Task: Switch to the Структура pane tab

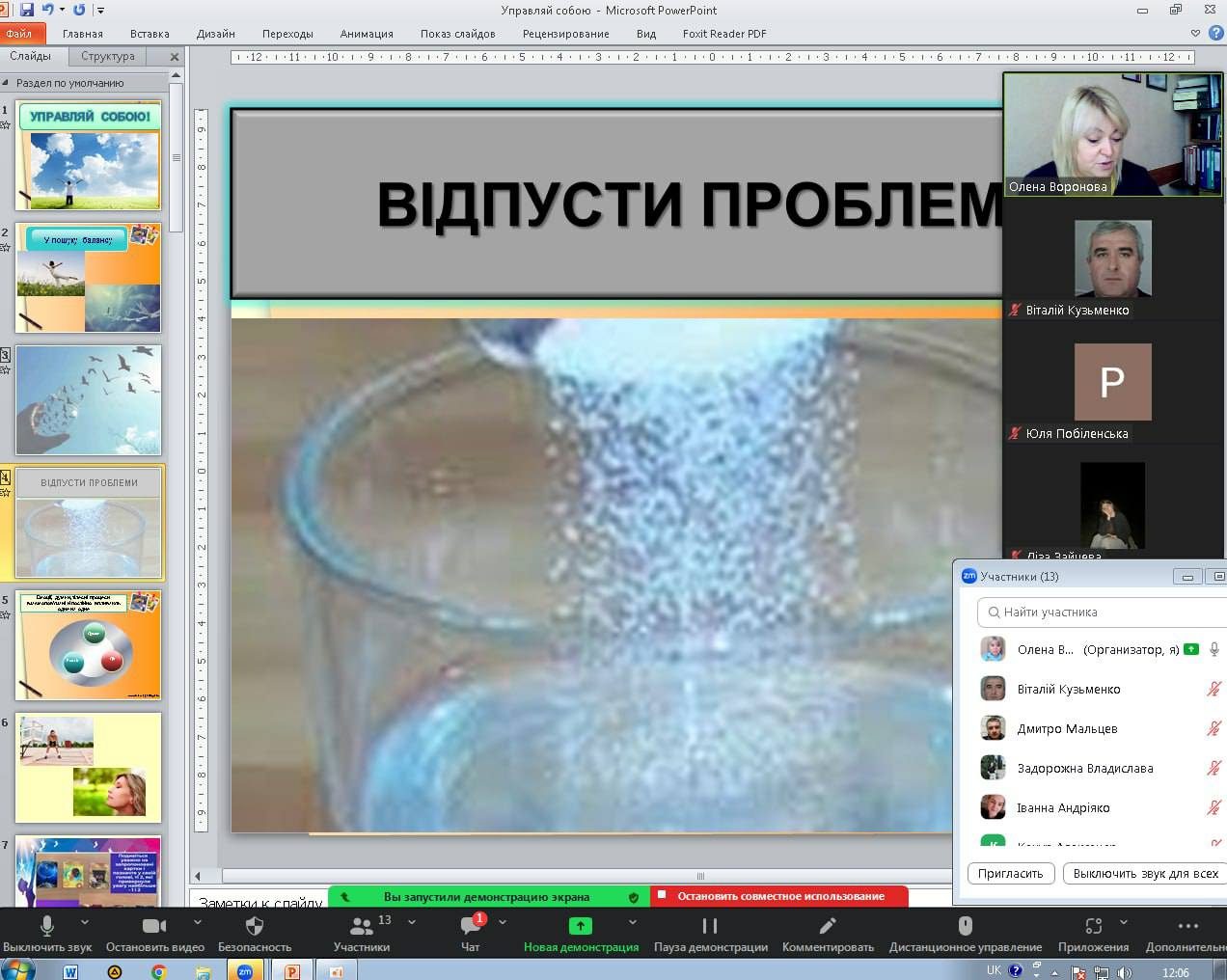Action: (108, 56)
